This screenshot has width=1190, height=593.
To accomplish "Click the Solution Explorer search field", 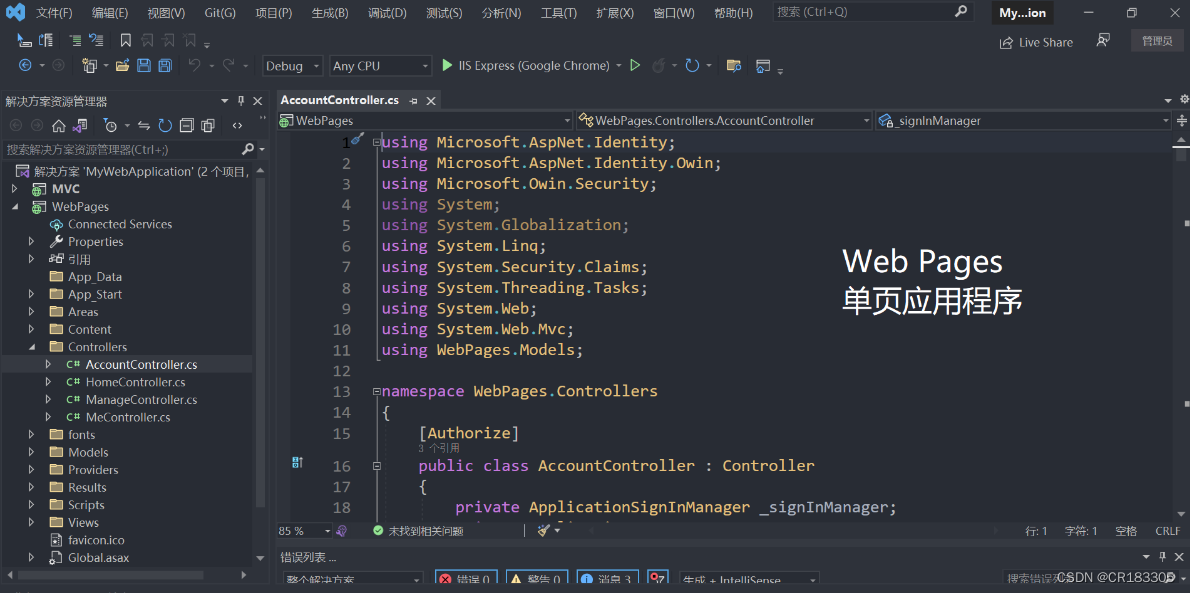I will [x=131, y=150].
